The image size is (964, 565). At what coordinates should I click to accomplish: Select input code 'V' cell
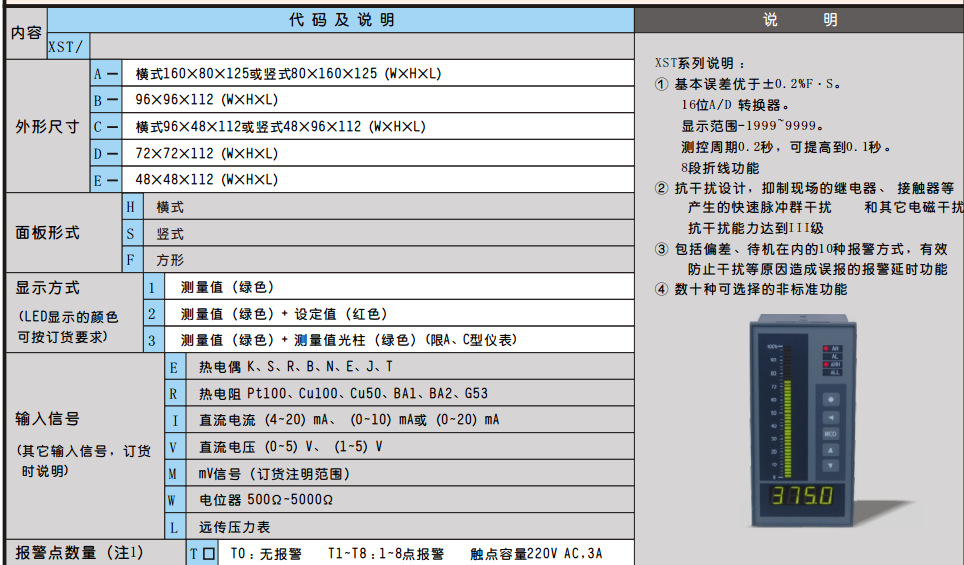tap(174, 447)
